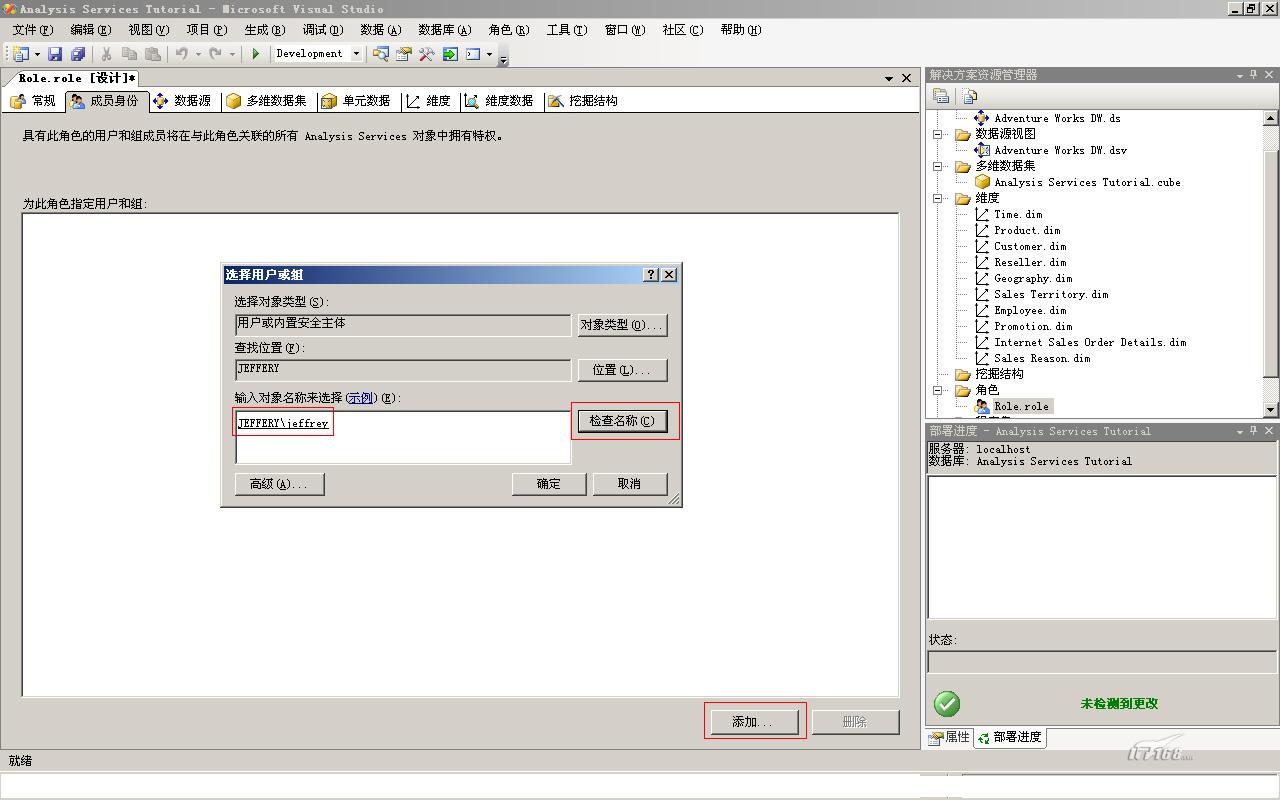Collapse the 角色 folder node
Image resolution: width=1280 pixels, height=800 pixels.
click(x=938, y=390)
